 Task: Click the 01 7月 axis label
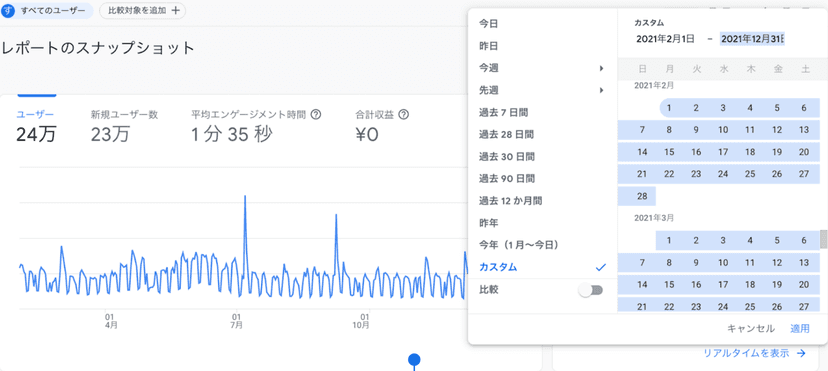(237, 321)
